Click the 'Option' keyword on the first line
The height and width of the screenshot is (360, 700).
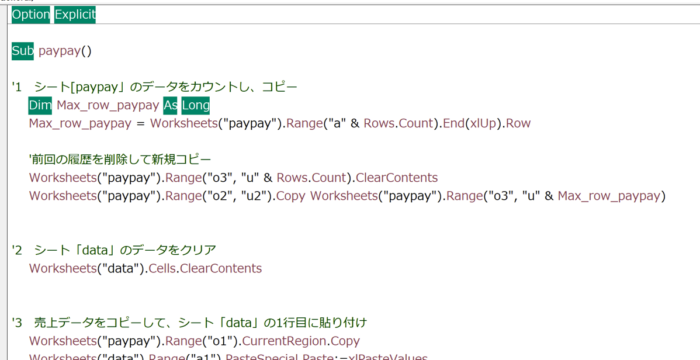(x=31, y=15)
